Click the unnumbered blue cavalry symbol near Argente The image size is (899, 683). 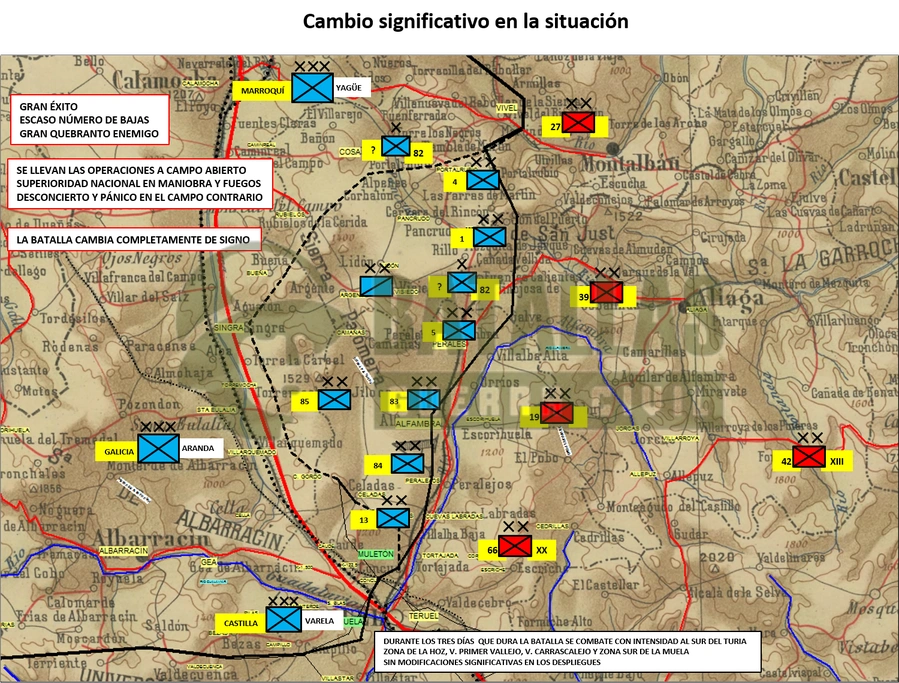point(376,286)
